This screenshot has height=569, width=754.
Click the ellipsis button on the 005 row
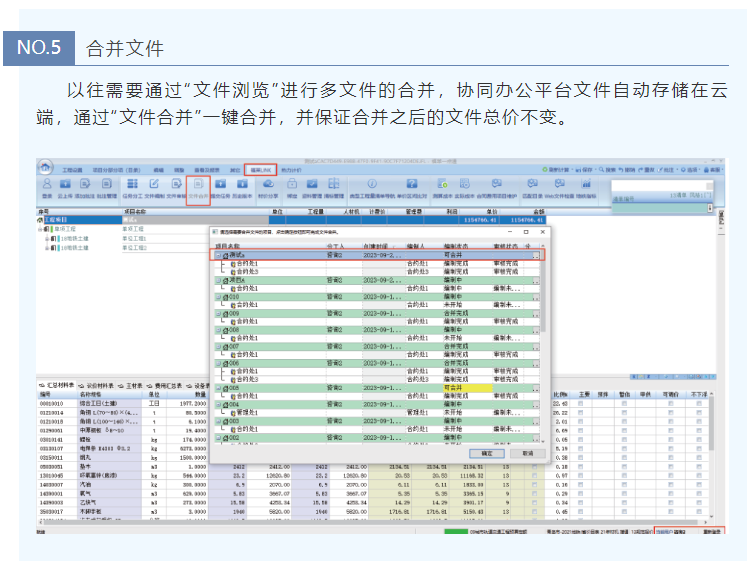[536, 388]
